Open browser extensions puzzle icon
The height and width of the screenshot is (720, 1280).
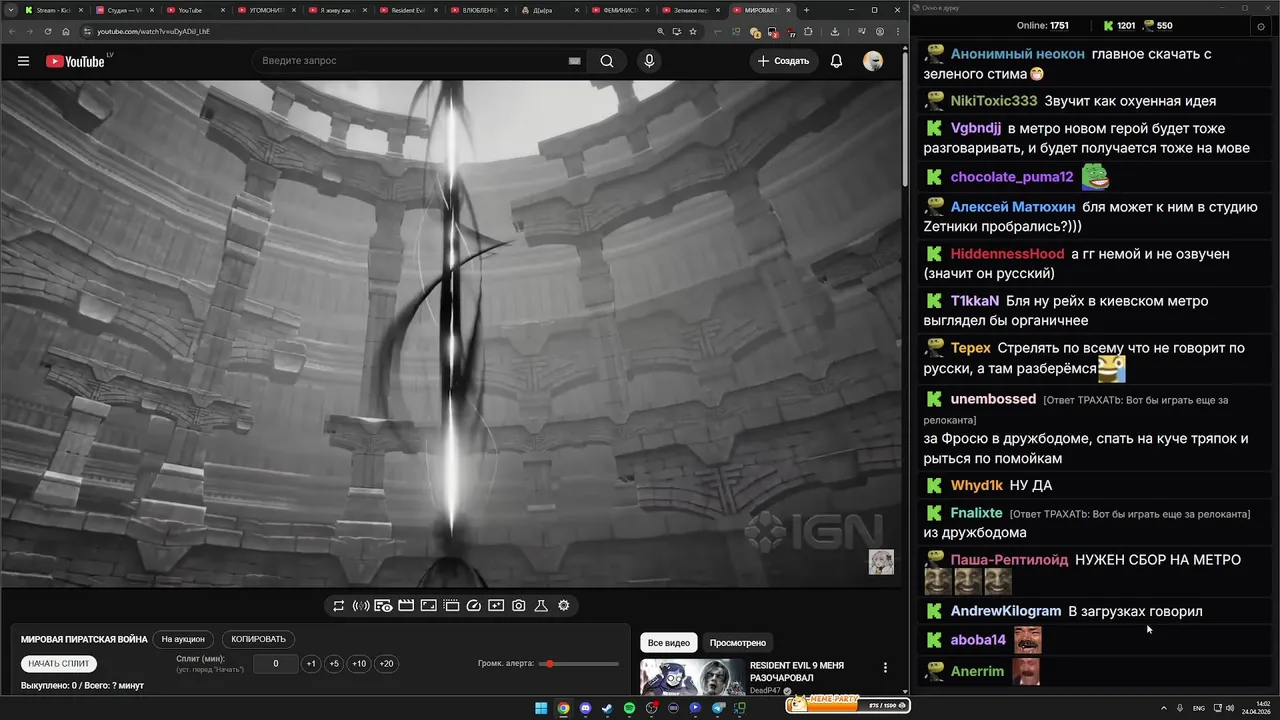809,31
